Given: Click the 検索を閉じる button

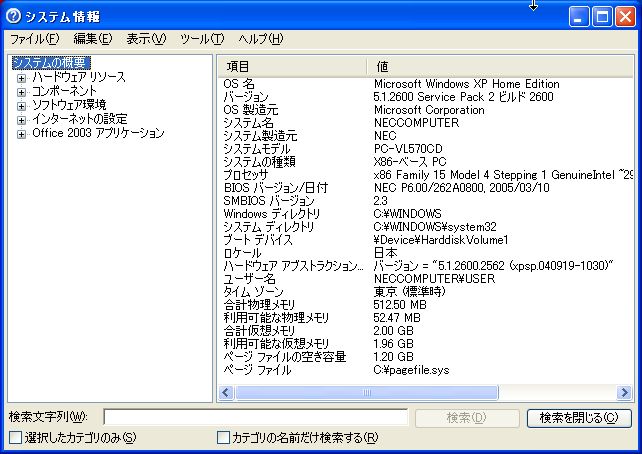Looking at the screenshot, I should 579,417.
